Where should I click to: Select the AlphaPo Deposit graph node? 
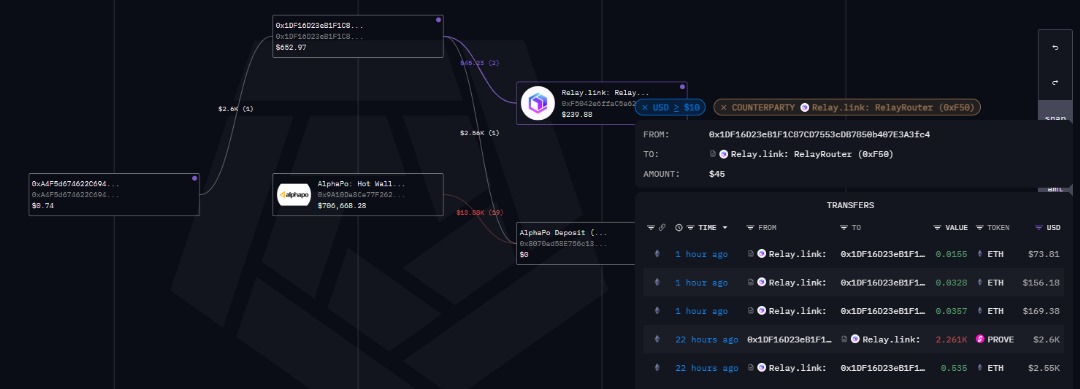tap(576, 243)
